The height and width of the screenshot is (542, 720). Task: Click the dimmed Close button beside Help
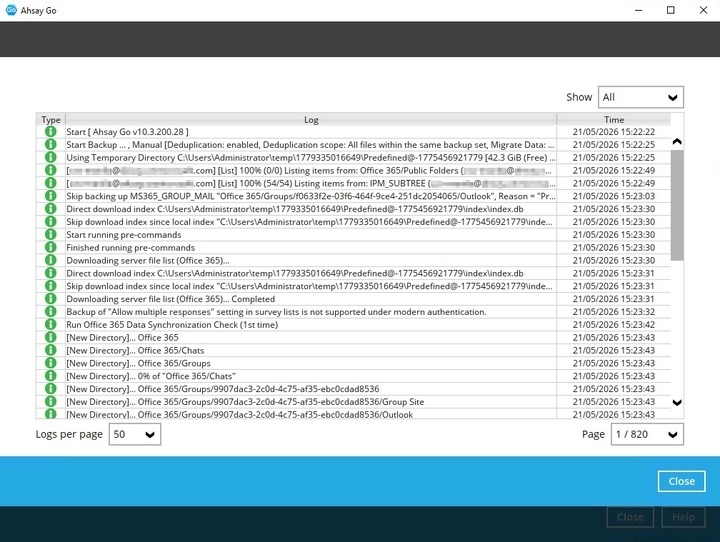[x=630, y=517]
